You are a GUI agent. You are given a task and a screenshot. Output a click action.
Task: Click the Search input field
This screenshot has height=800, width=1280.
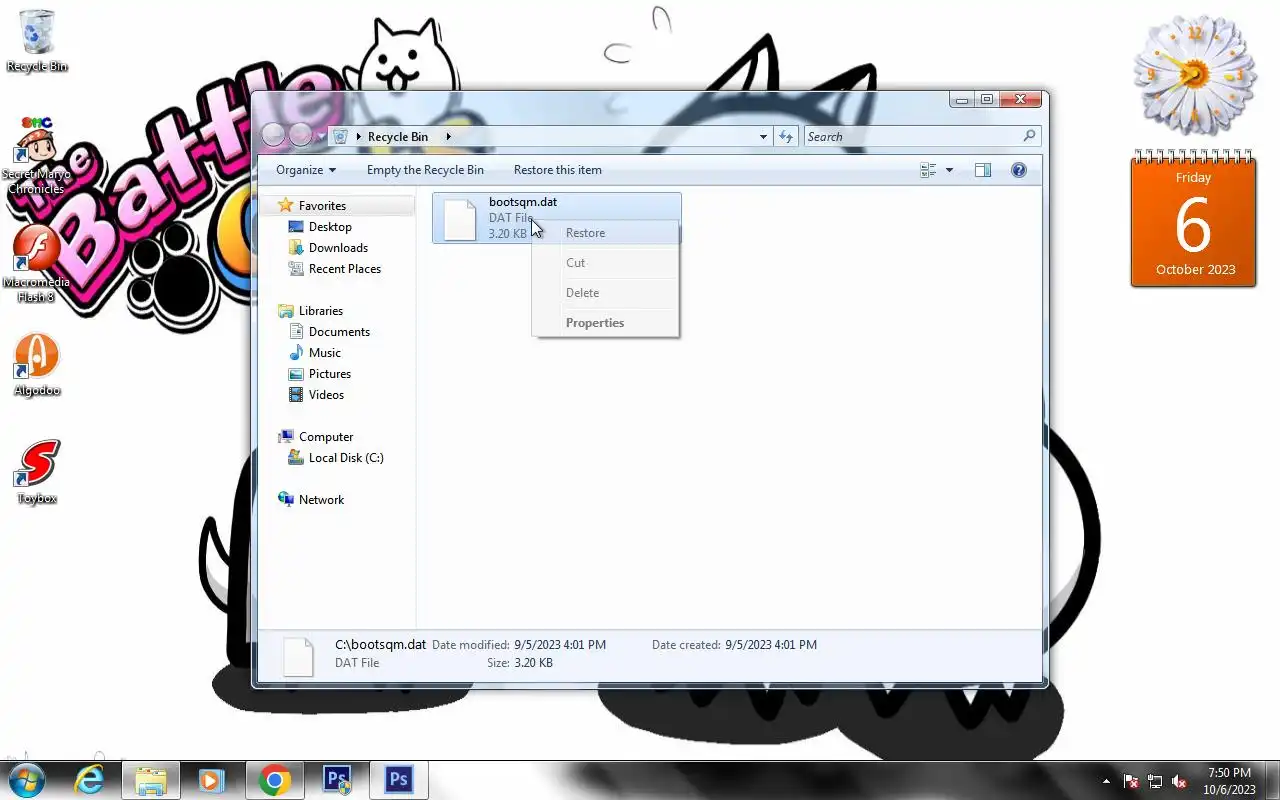[x=913, y=137]
